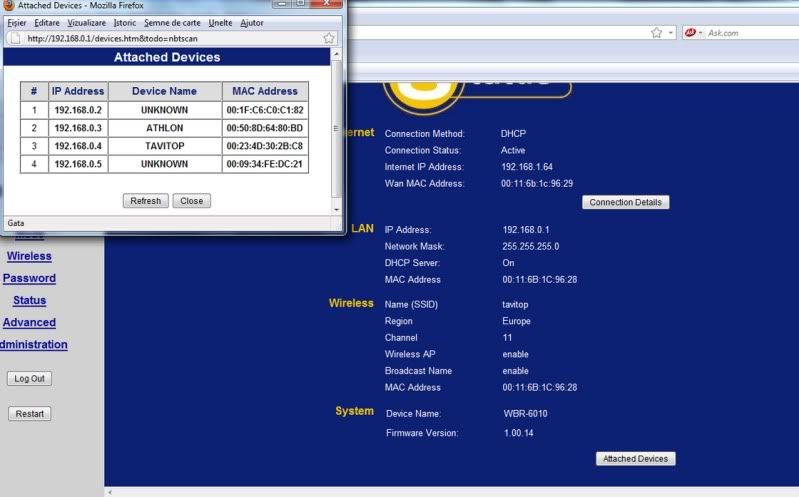
Task: Open the Istoric menu
Action: (125, 22)
